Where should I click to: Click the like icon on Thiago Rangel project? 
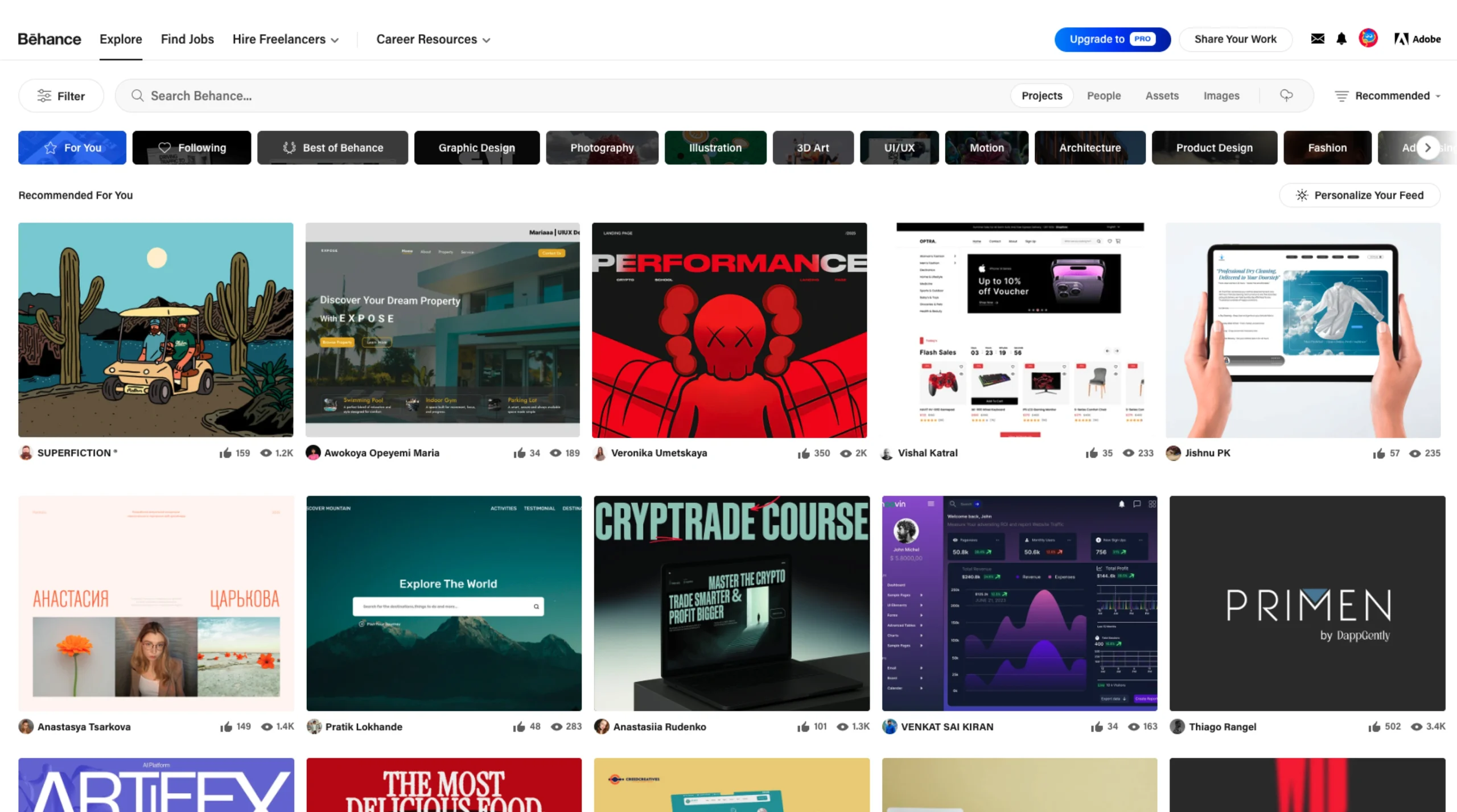(x=1374, y=727)
